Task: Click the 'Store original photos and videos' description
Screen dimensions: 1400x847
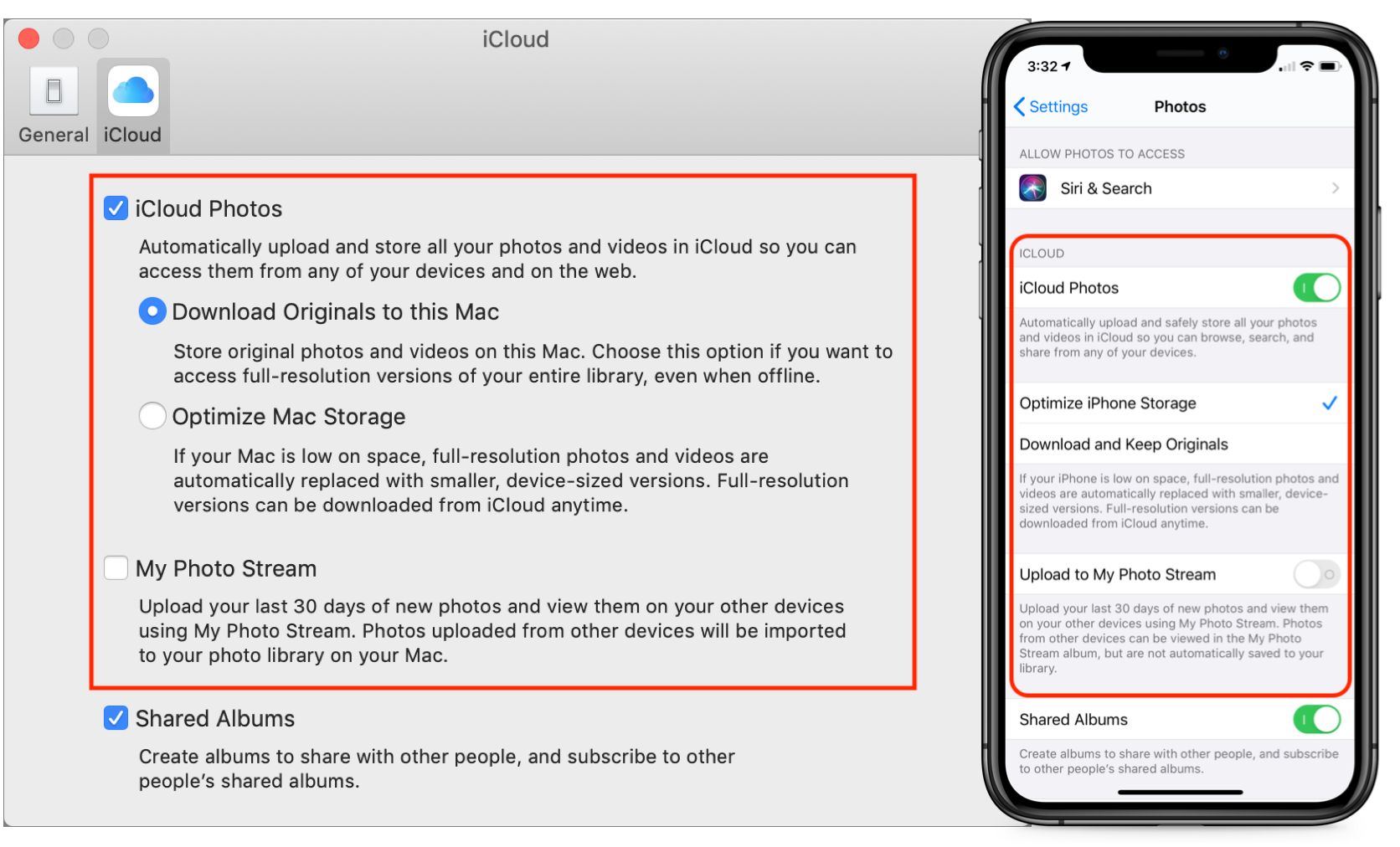Action: (x=533, y=363)
